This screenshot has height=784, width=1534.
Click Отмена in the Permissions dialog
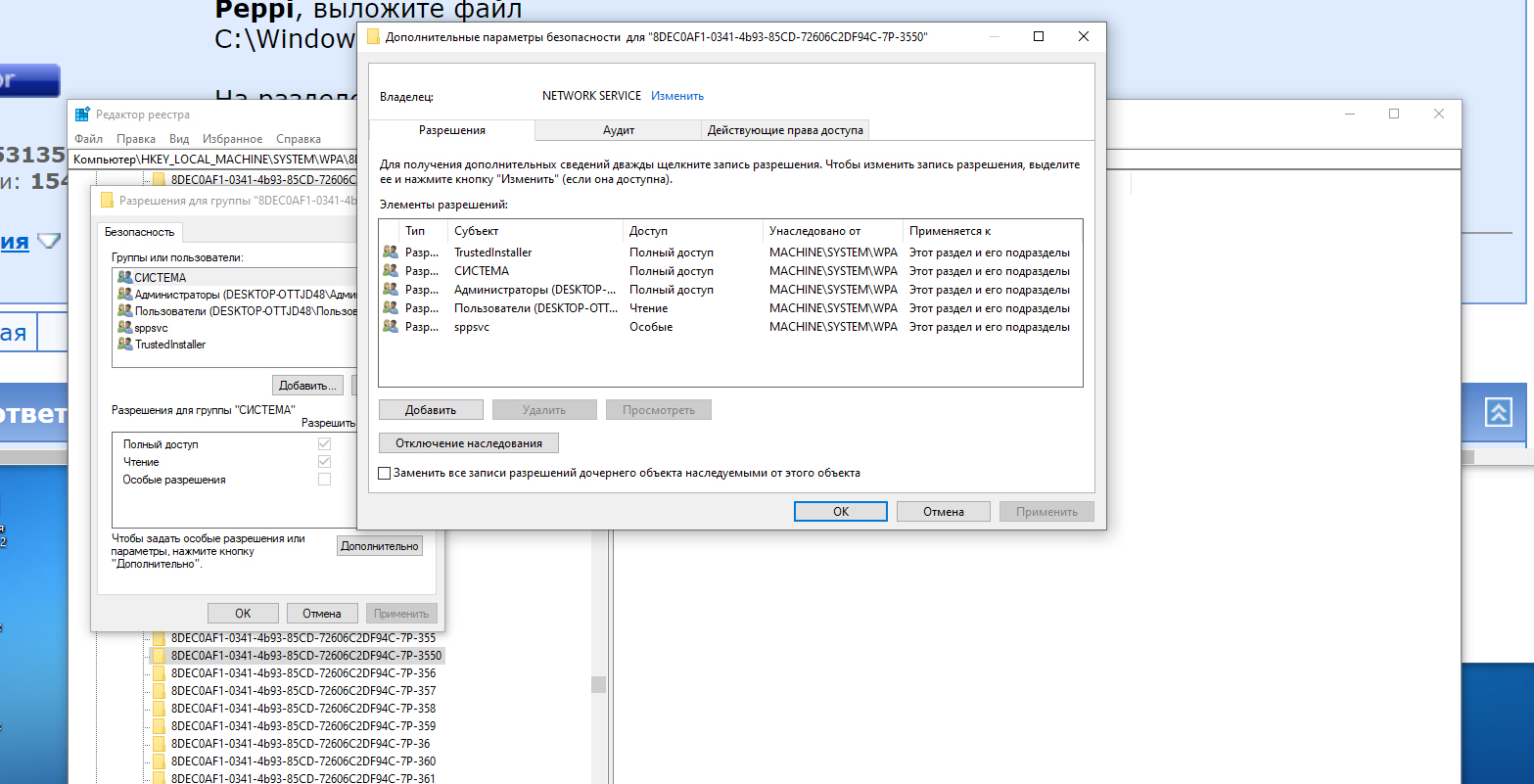tap(322, 614)
